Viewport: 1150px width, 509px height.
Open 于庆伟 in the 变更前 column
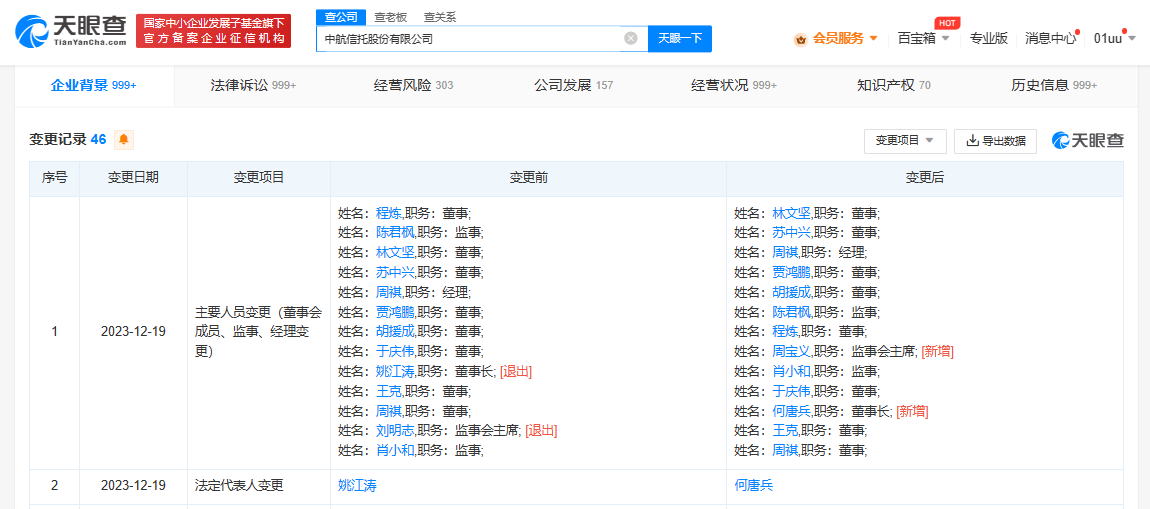pyautogui.click(x=395, y=351)
